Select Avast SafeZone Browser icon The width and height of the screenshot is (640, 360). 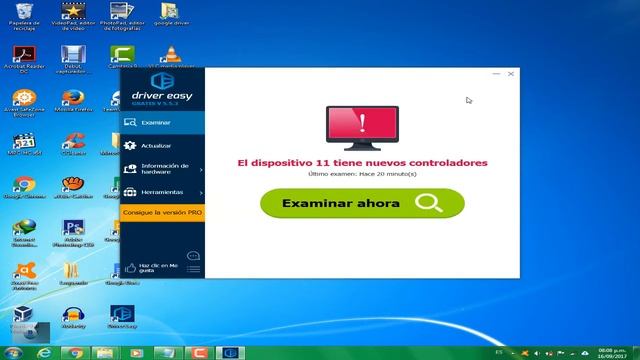(x=24, y=103)
